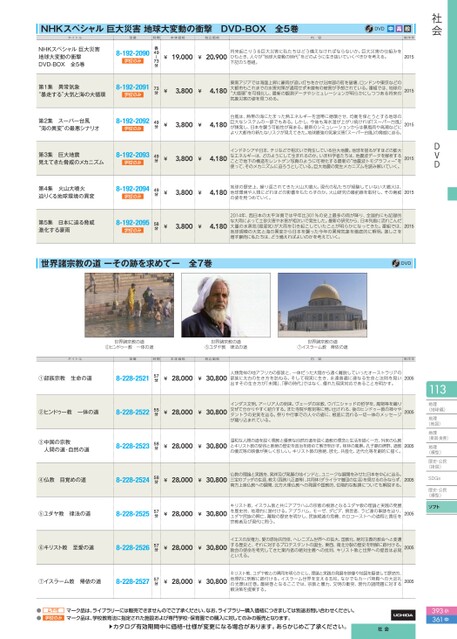Click the purple 高 icon in the NHK header
Viewport: 457px width, 639px height.
coord(399,29)
